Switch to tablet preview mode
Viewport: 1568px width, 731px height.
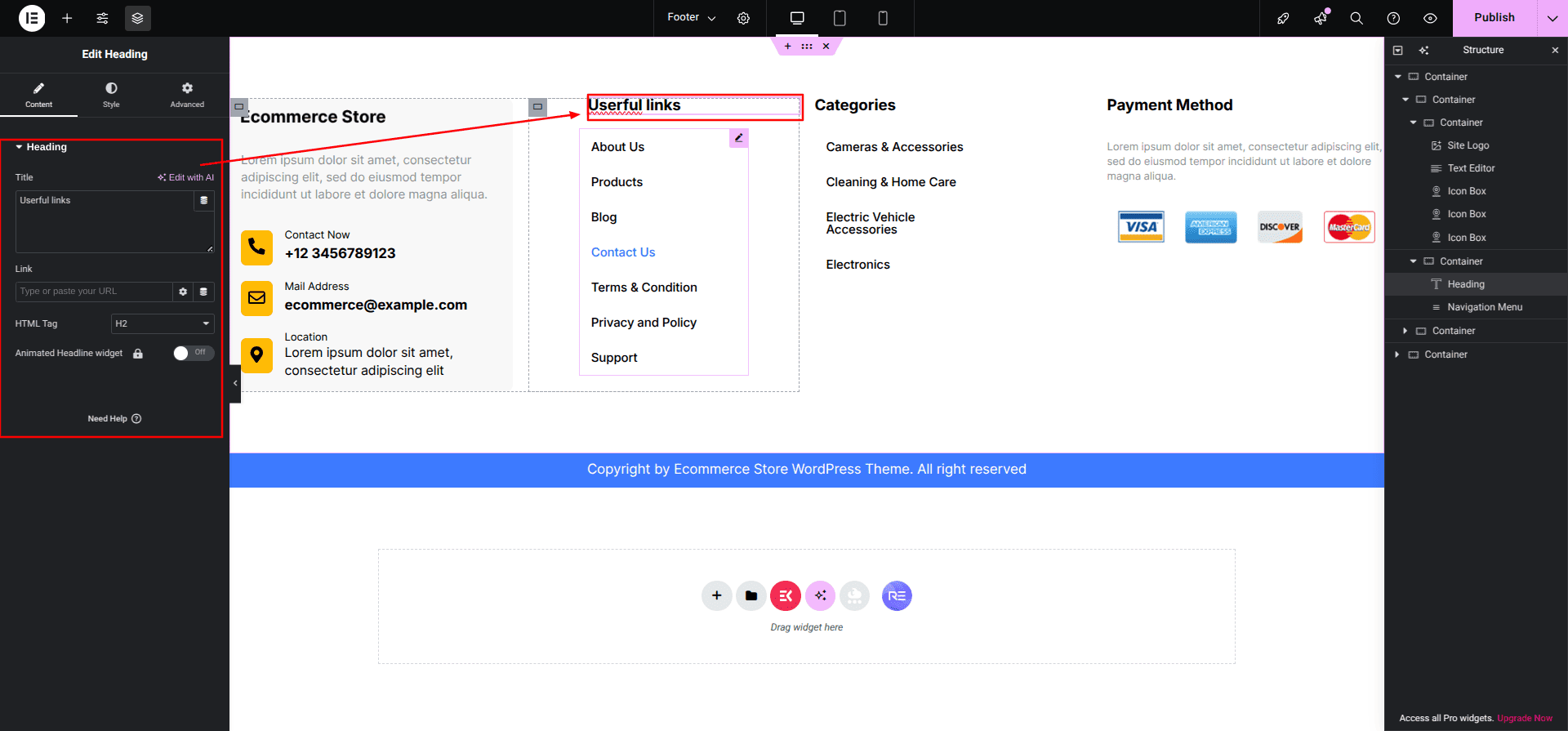click(840, 18)
